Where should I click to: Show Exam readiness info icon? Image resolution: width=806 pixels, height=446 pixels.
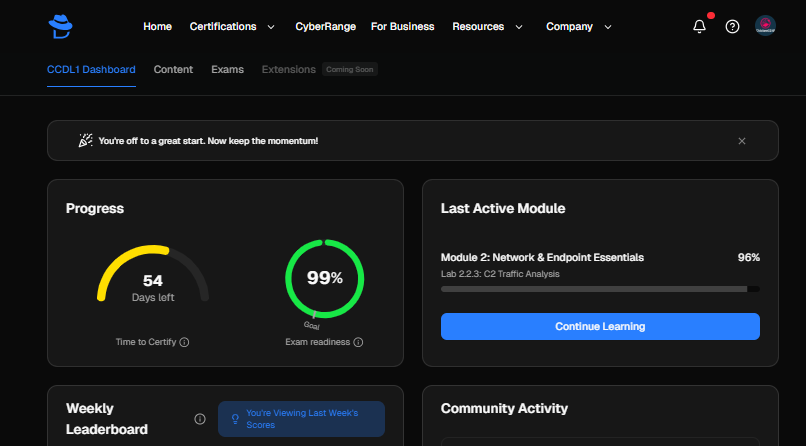point(358,342)
